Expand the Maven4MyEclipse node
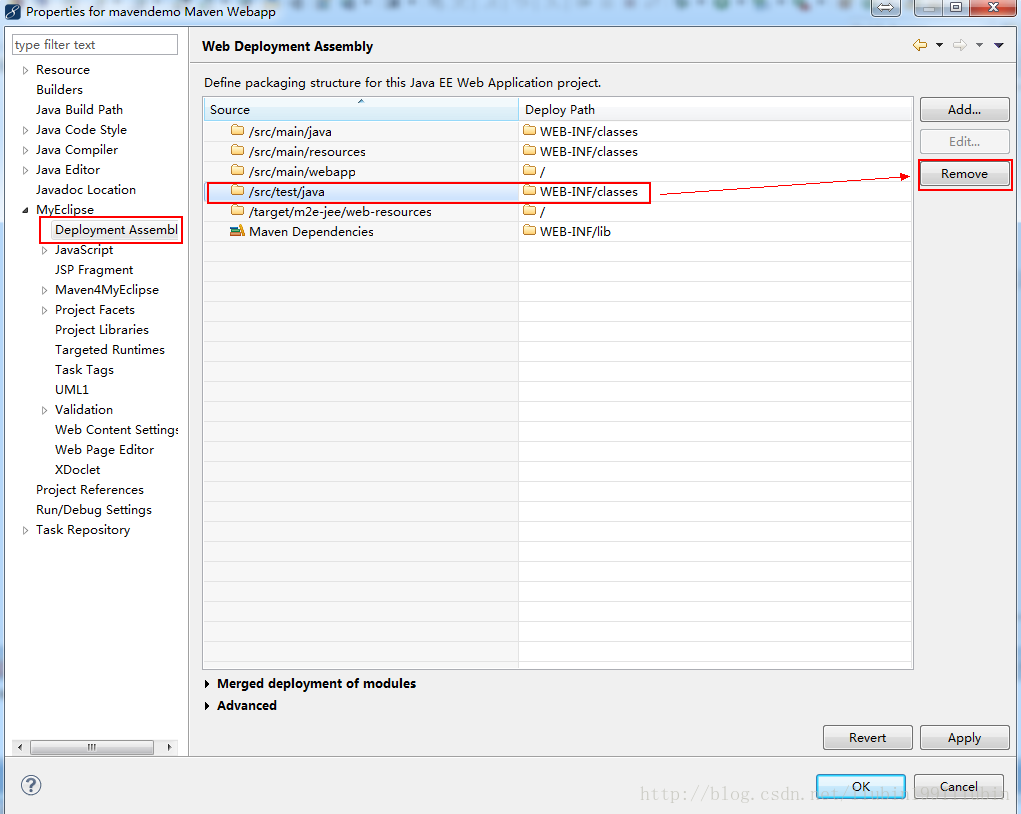The width and height of the screenshot is (1021, 814). pyautogui.click(x=44, y=290)
